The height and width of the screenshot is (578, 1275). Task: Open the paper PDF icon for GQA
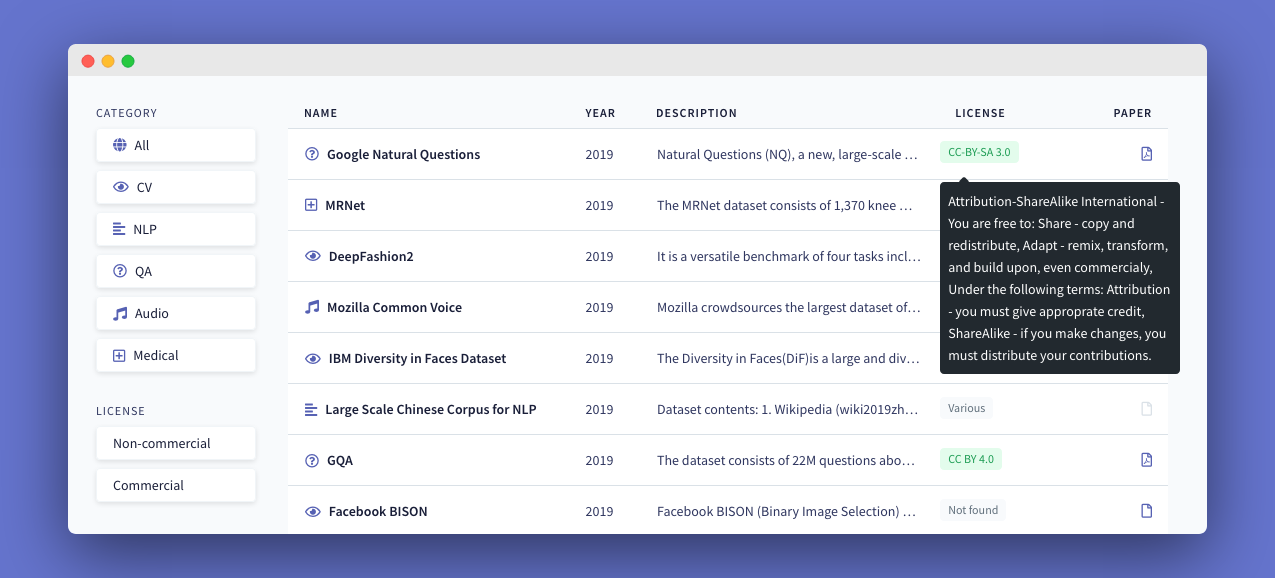click(x=1146, y=460)
